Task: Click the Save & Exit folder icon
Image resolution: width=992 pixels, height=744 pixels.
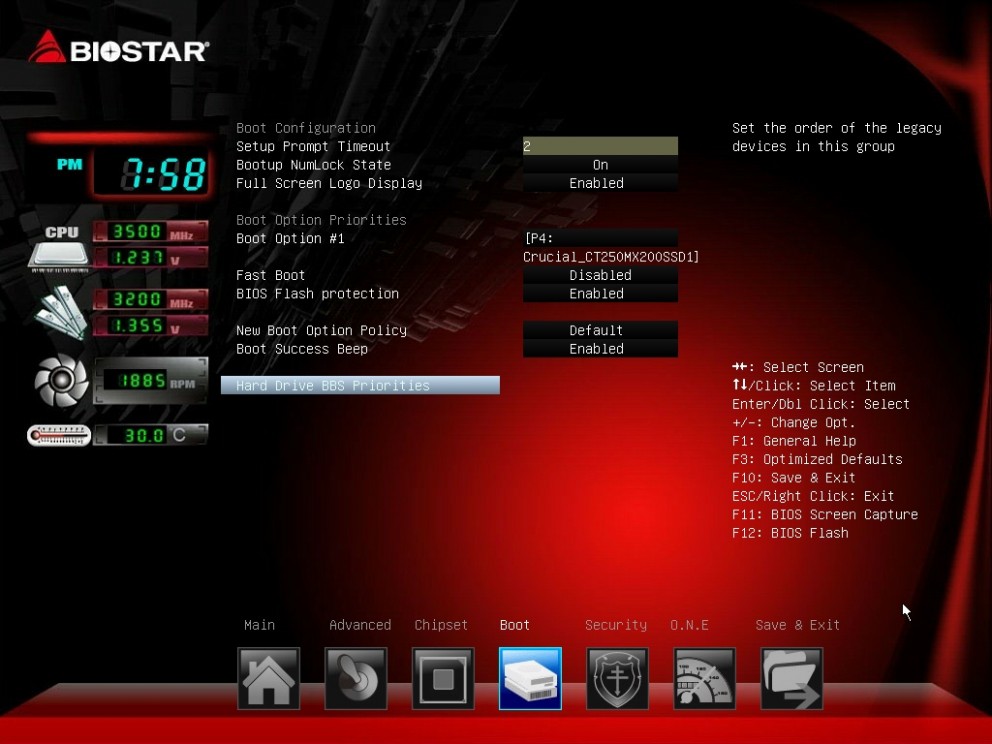Action: (791, 678)
